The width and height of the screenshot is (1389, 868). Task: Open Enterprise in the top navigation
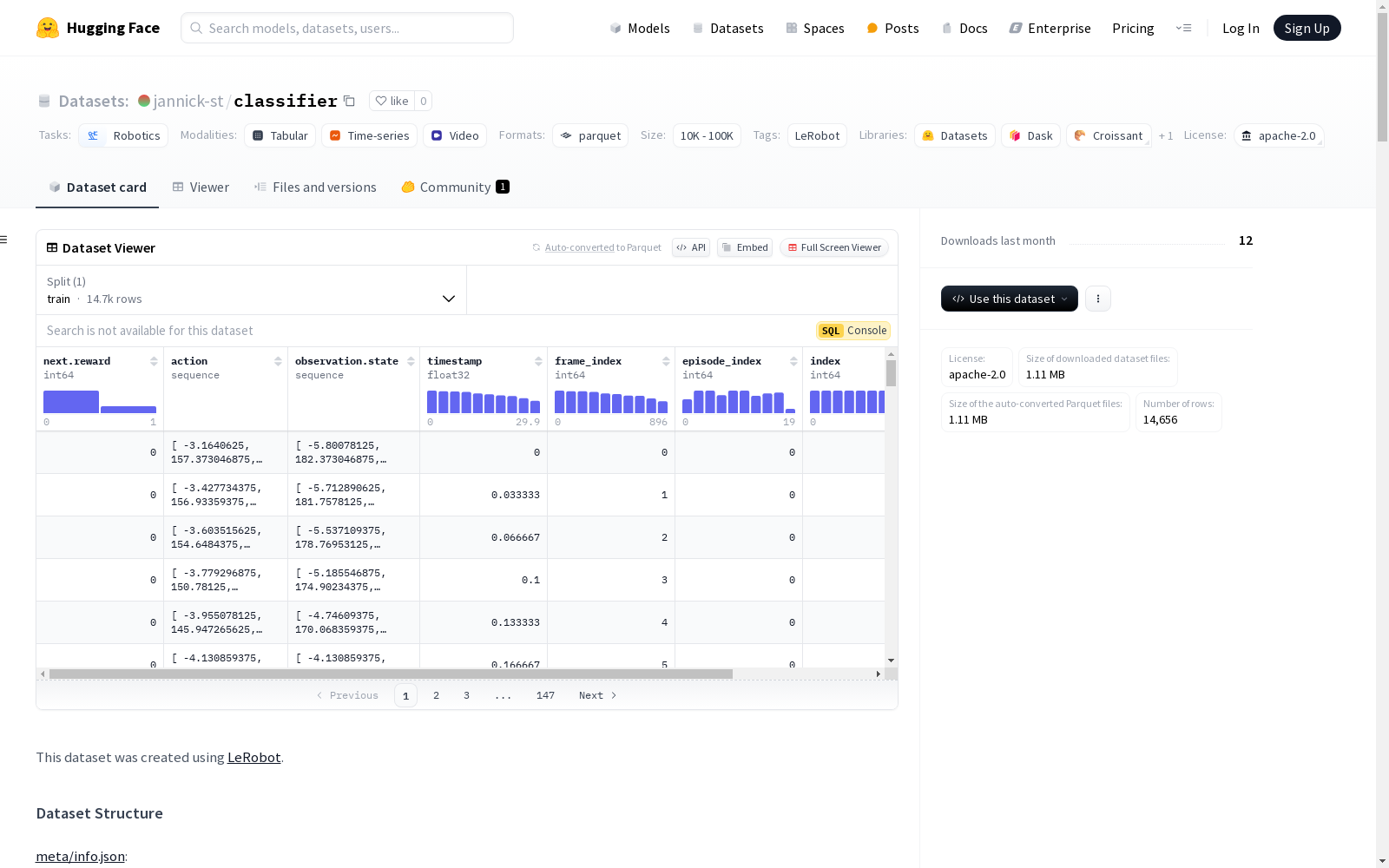tap(1050, 28)
